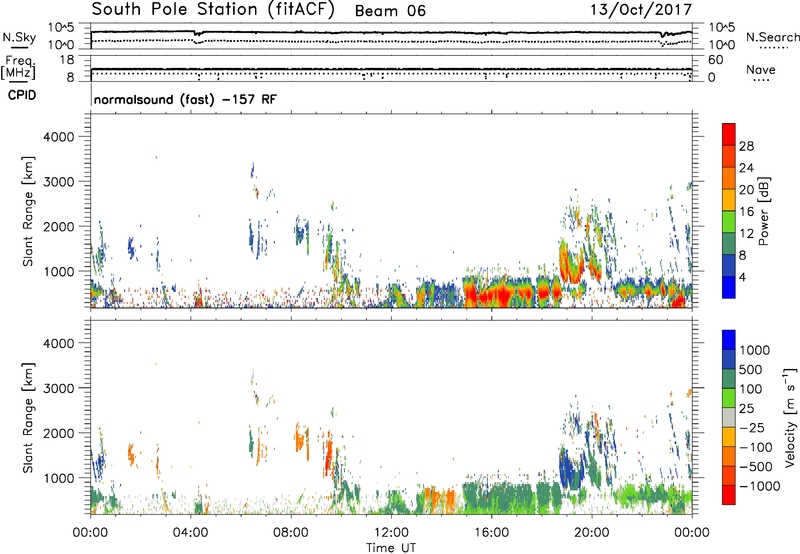Click the '12:00' time tick label

pyautogui.click(x=391, y=533)
